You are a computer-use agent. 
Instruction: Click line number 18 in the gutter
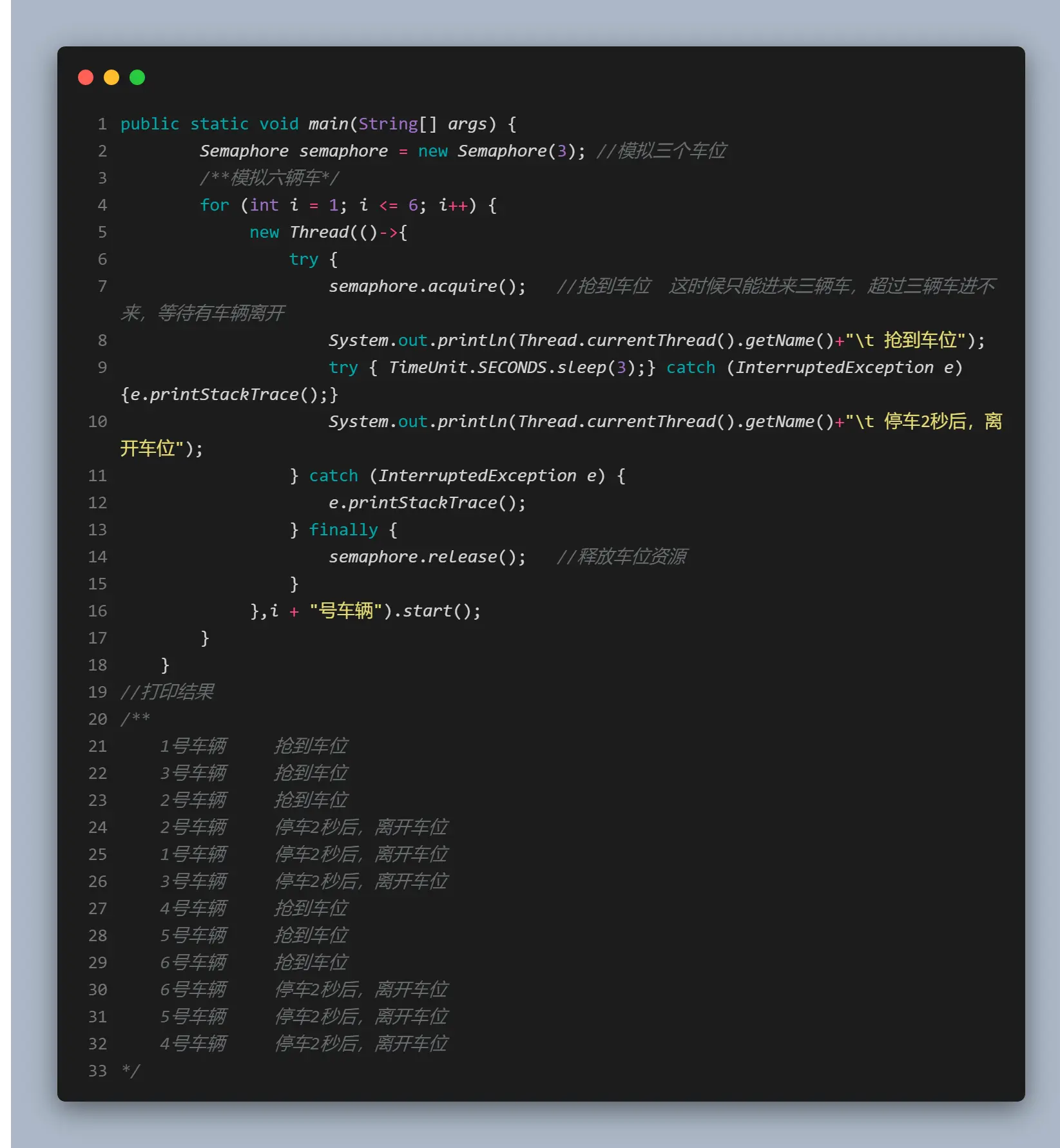pos(98,665)
